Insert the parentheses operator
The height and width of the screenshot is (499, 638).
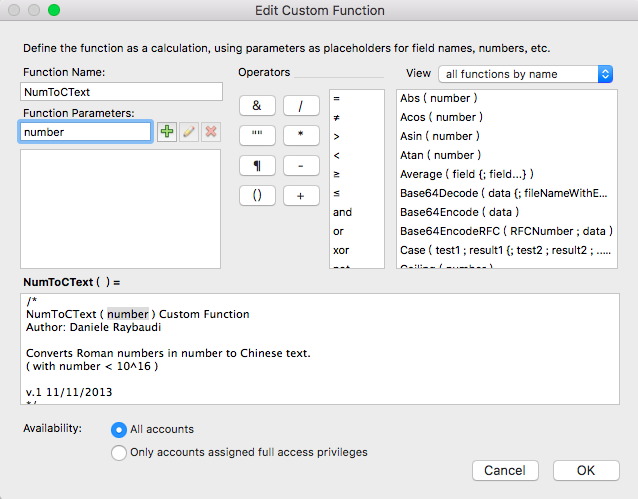pyautogui.click(x=257, y=196)
